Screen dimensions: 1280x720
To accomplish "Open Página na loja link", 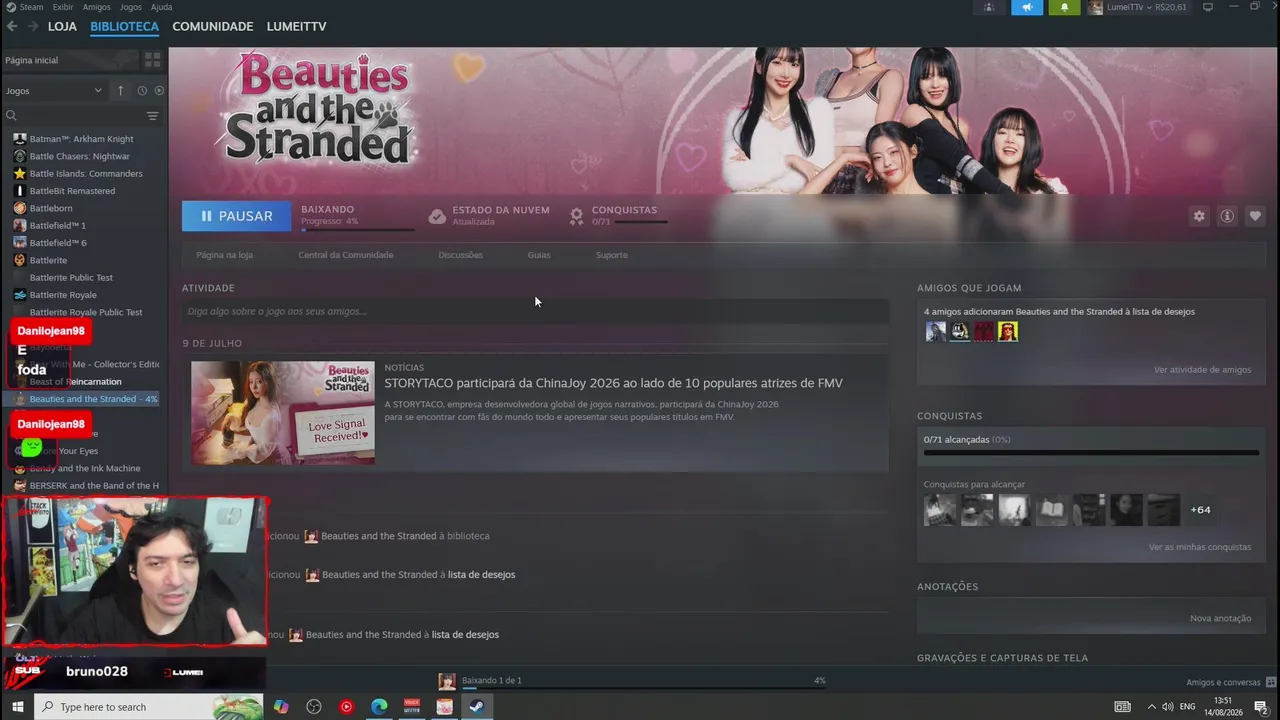I will (x=224, y=255).
